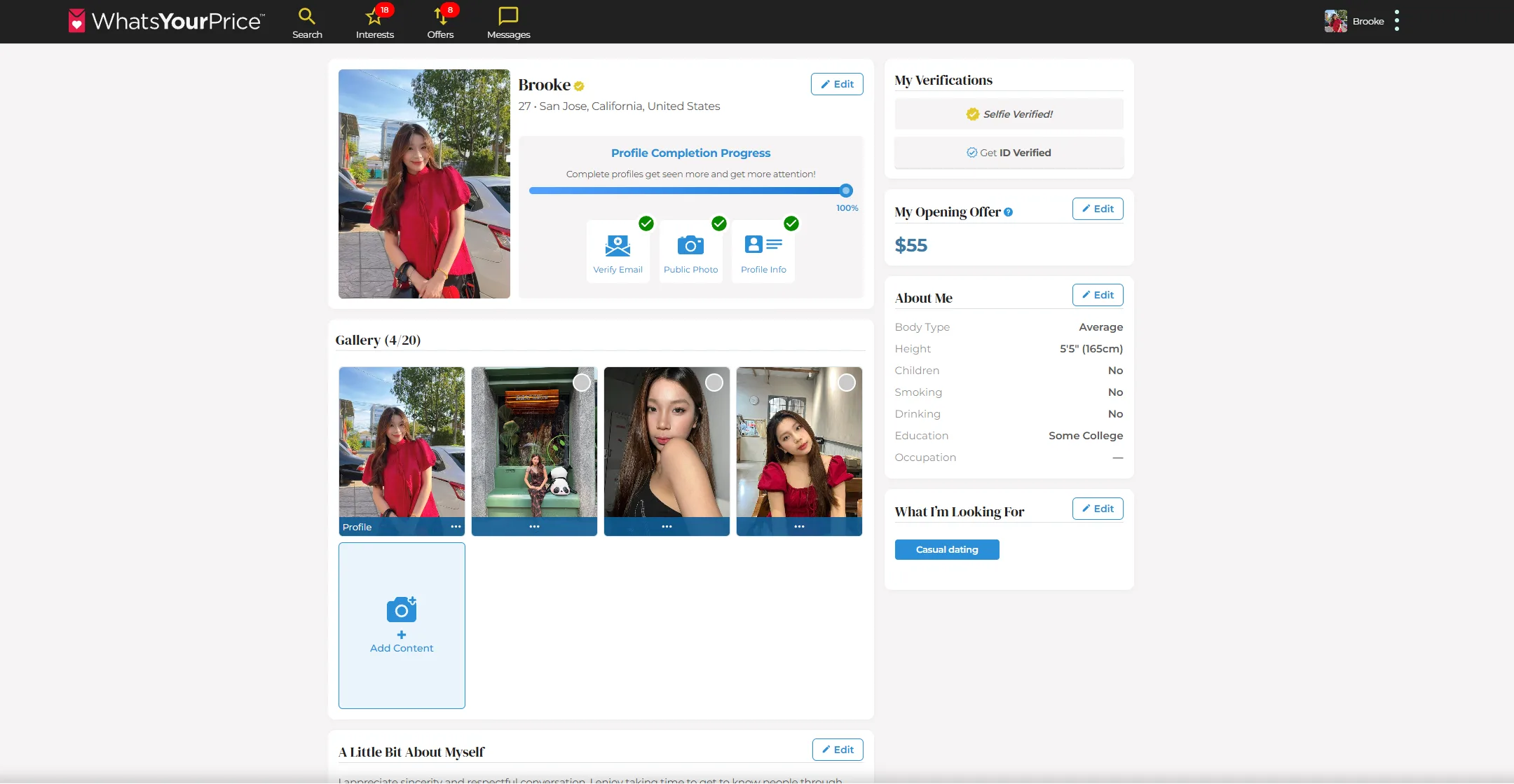Select the third gallery photo's circle checkbox

point(714,383)
